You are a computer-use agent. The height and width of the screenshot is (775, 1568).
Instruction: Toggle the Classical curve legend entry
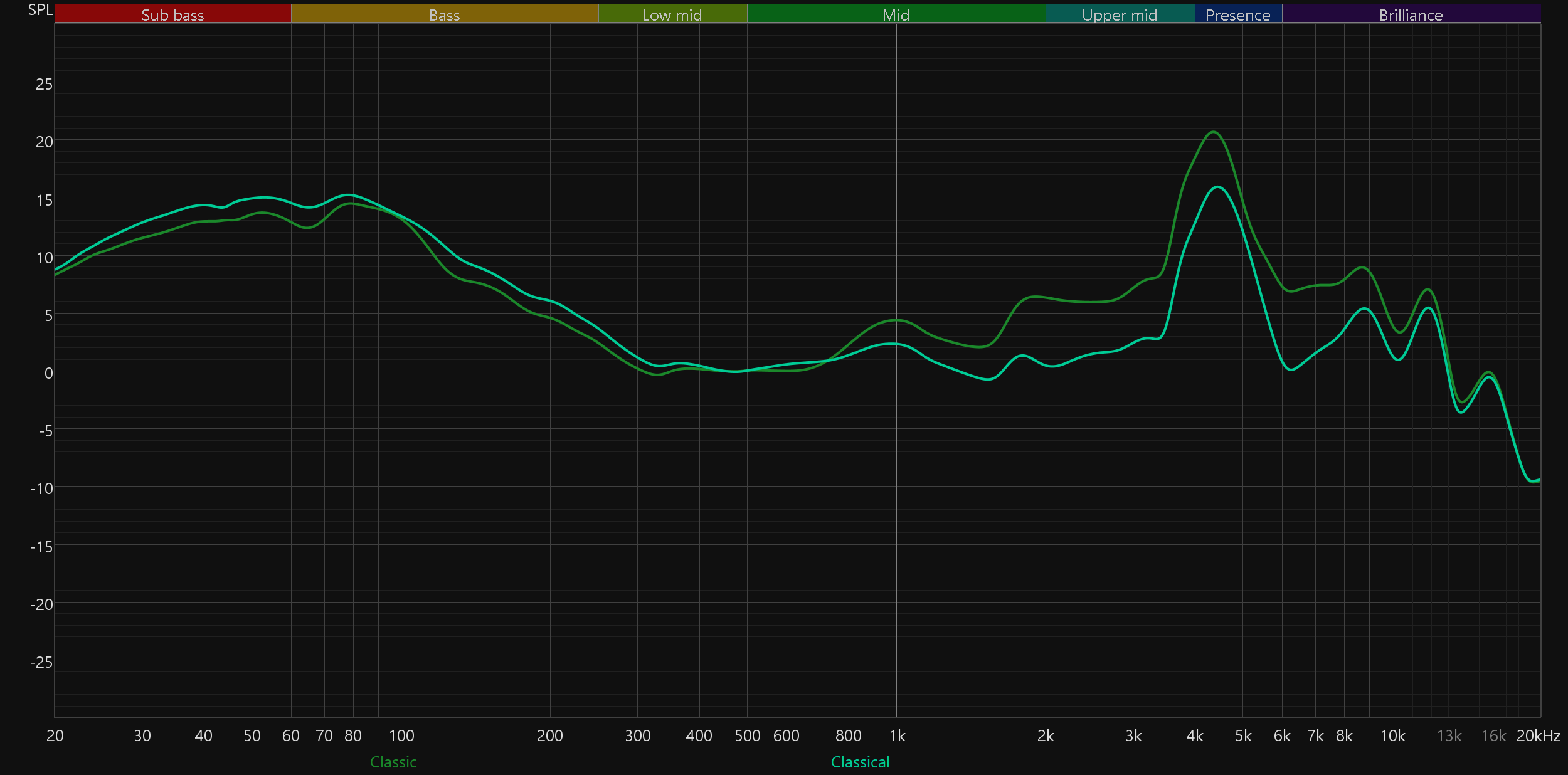click(x=860, y=762)
